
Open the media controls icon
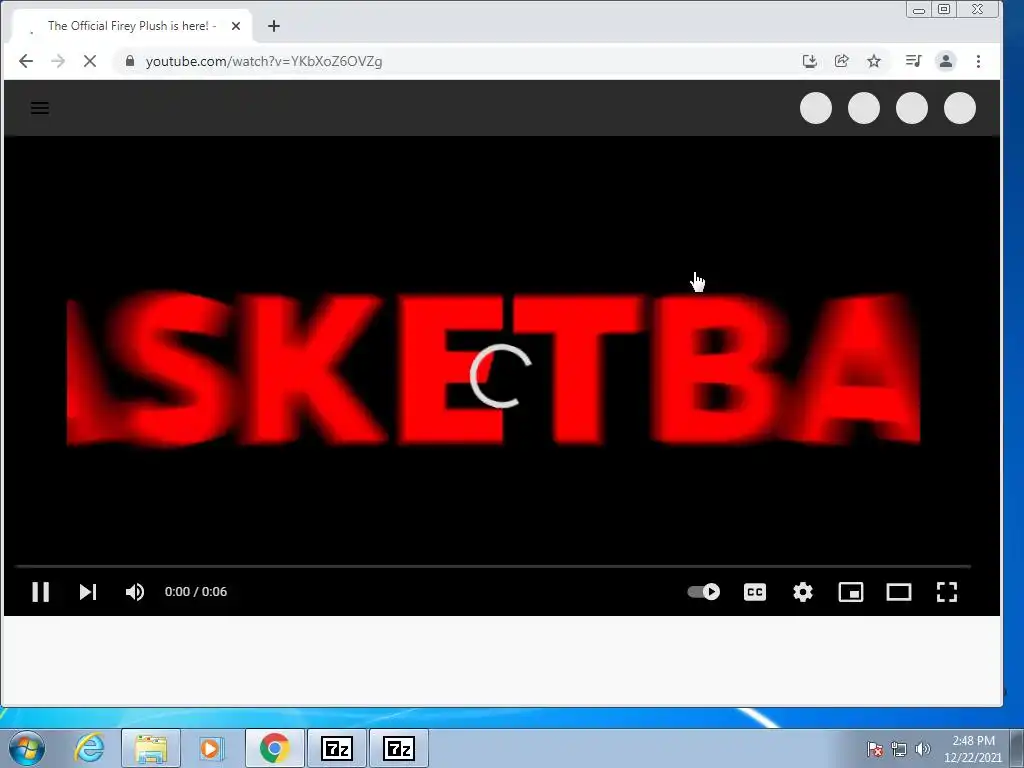click(x=913, y=61)
